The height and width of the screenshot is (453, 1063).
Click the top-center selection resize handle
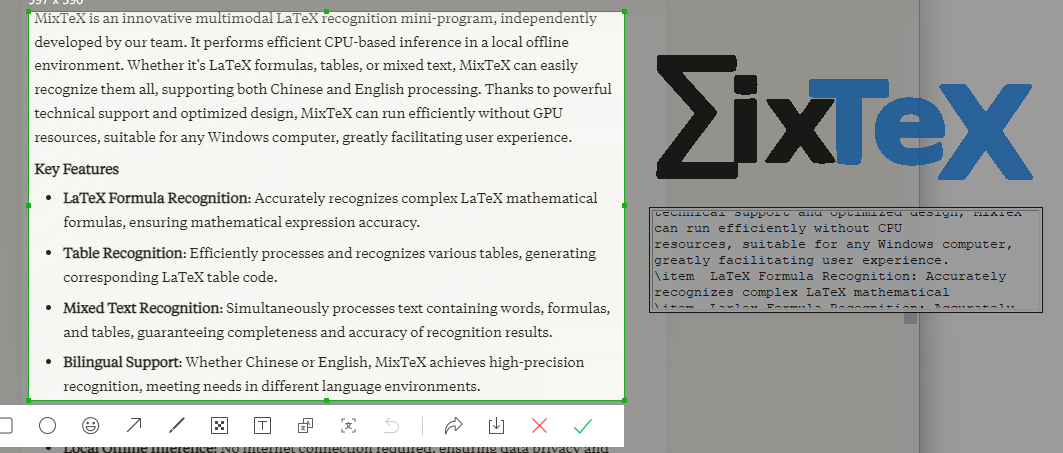pyautogui.click(x=327, y=11)
